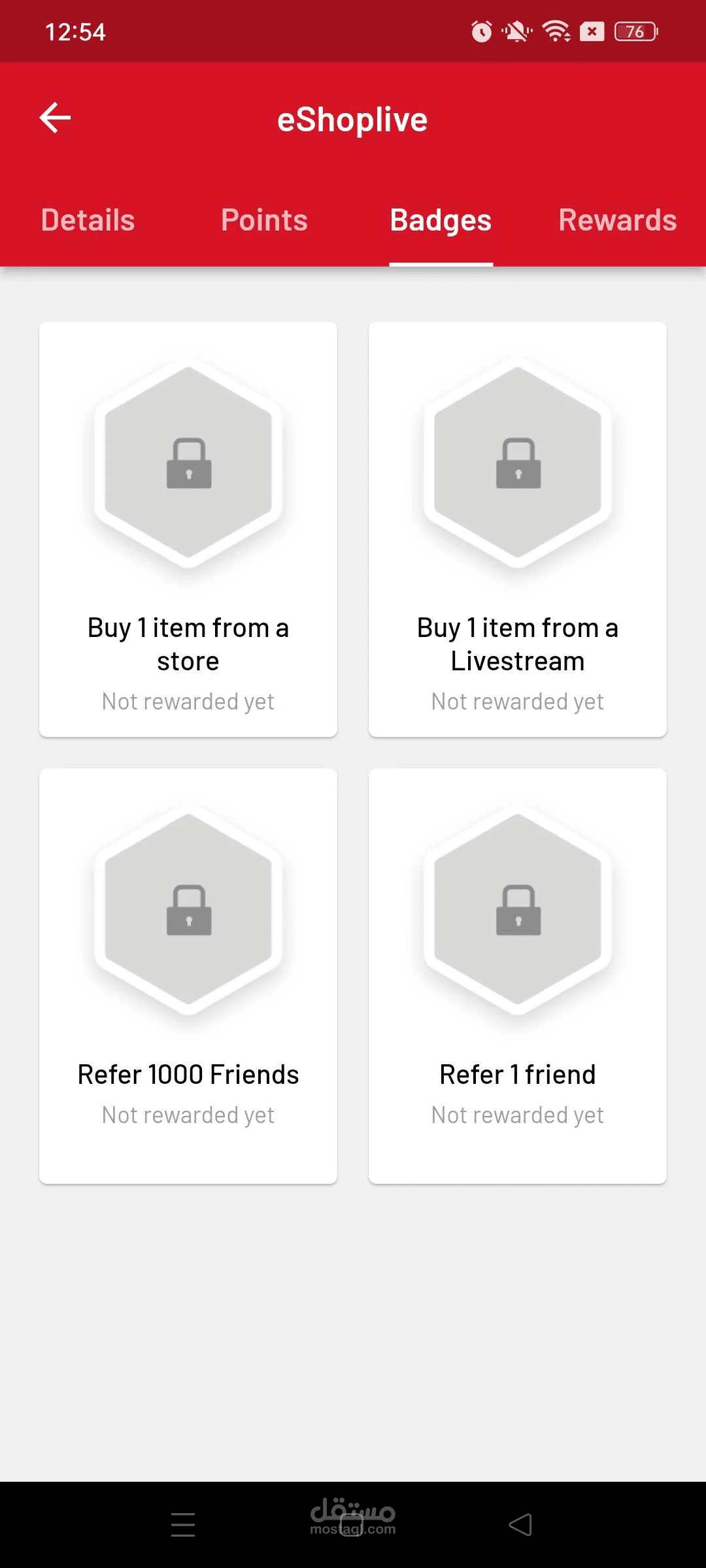Screen dimensions: 706x1568
Task: Tap the "Refer 1000 Friends" title
Action: point(188,1075)
